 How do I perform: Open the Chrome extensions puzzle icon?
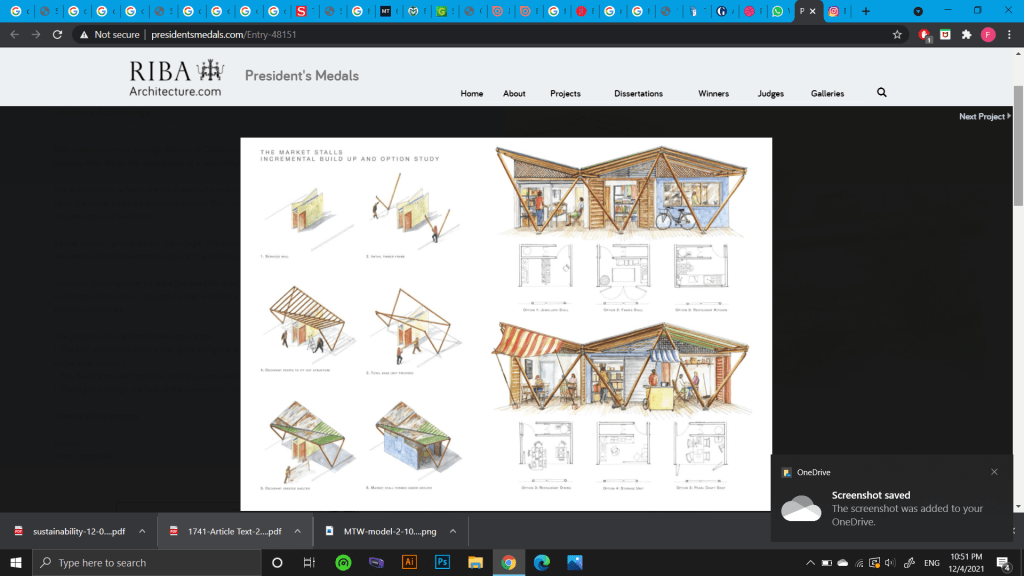click(x=966, y=34)
